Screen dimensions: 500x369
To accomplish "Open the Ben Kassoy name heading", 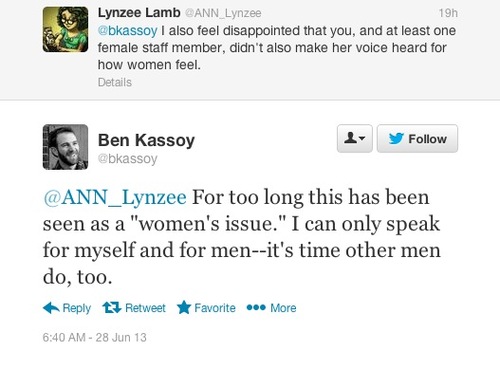I will (x=146, y=140).
